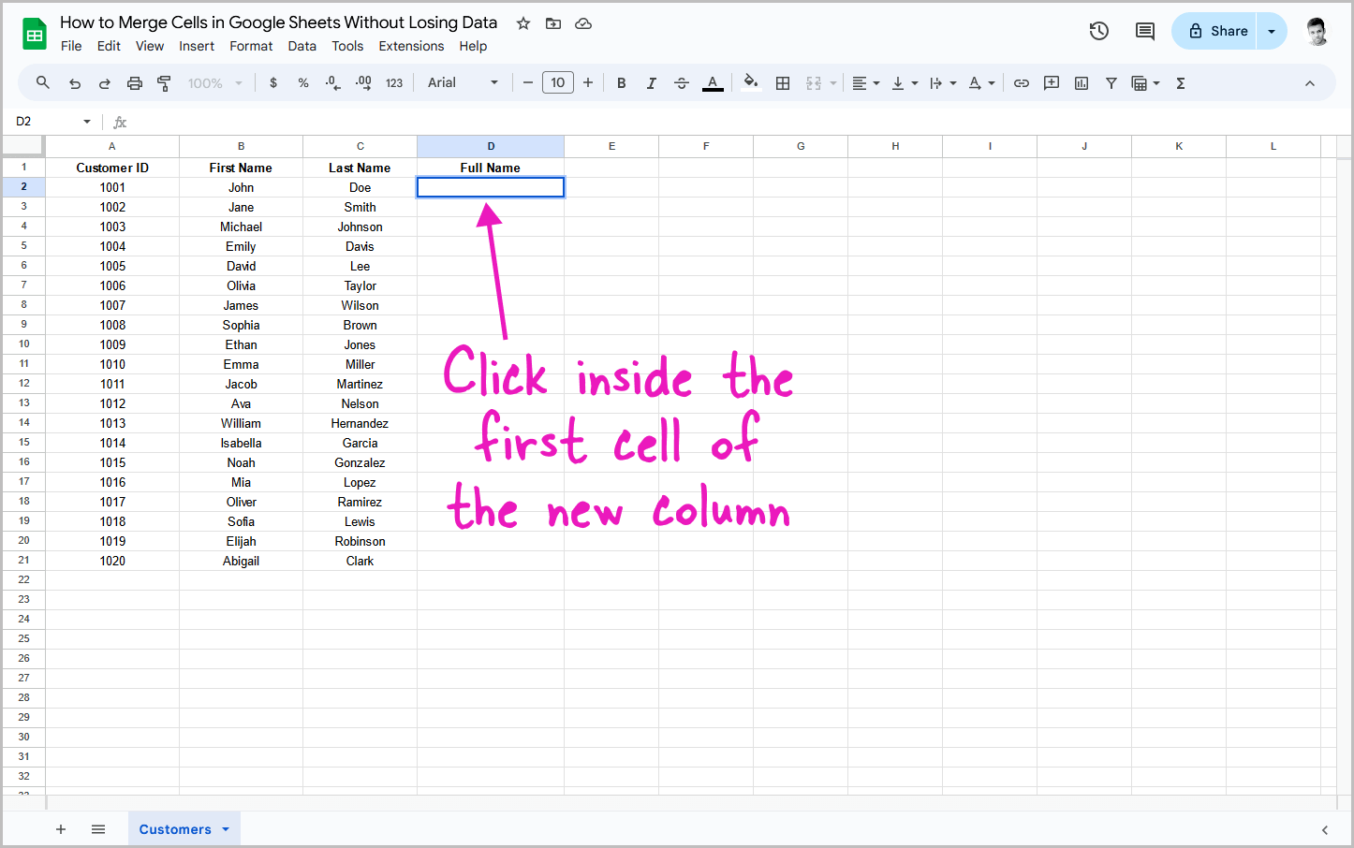The width and height of the screenshot is (1354, 848).
Task: Click the Functions sigma icon
Action: pyautogui.click(x=1180, y=83)
